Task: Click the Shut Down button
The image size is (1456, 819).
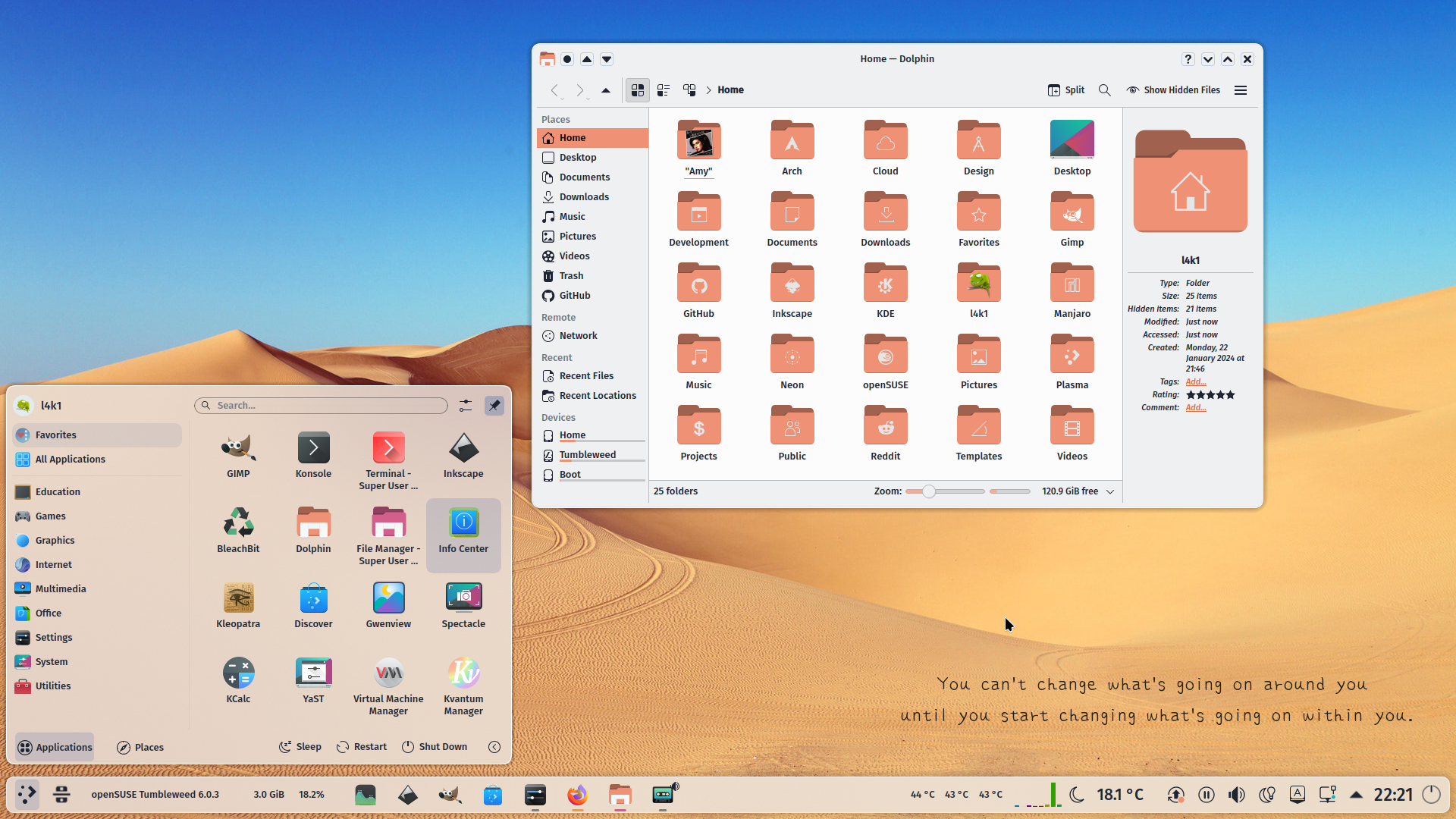Action: [435, 747]
